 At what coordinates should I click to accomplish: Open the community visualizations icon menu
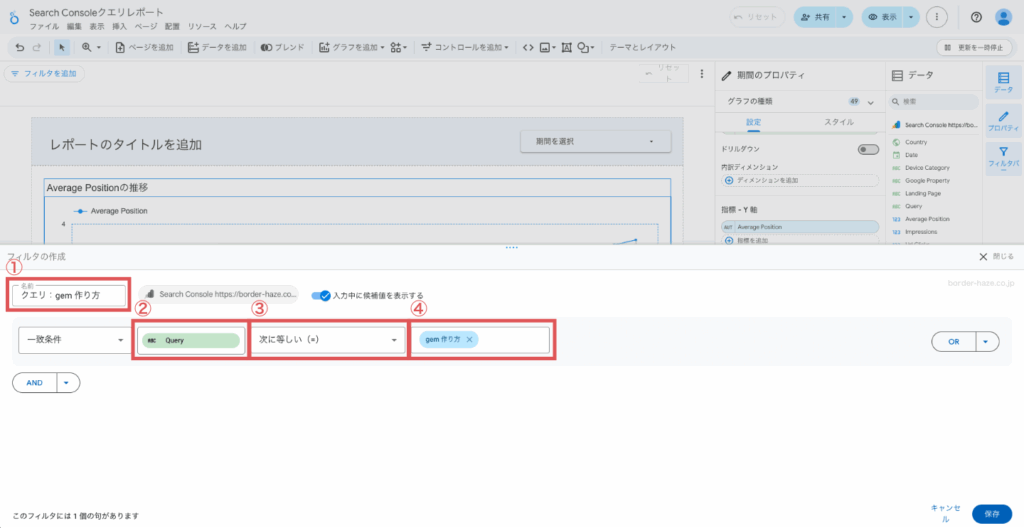(x=398, y=47)
